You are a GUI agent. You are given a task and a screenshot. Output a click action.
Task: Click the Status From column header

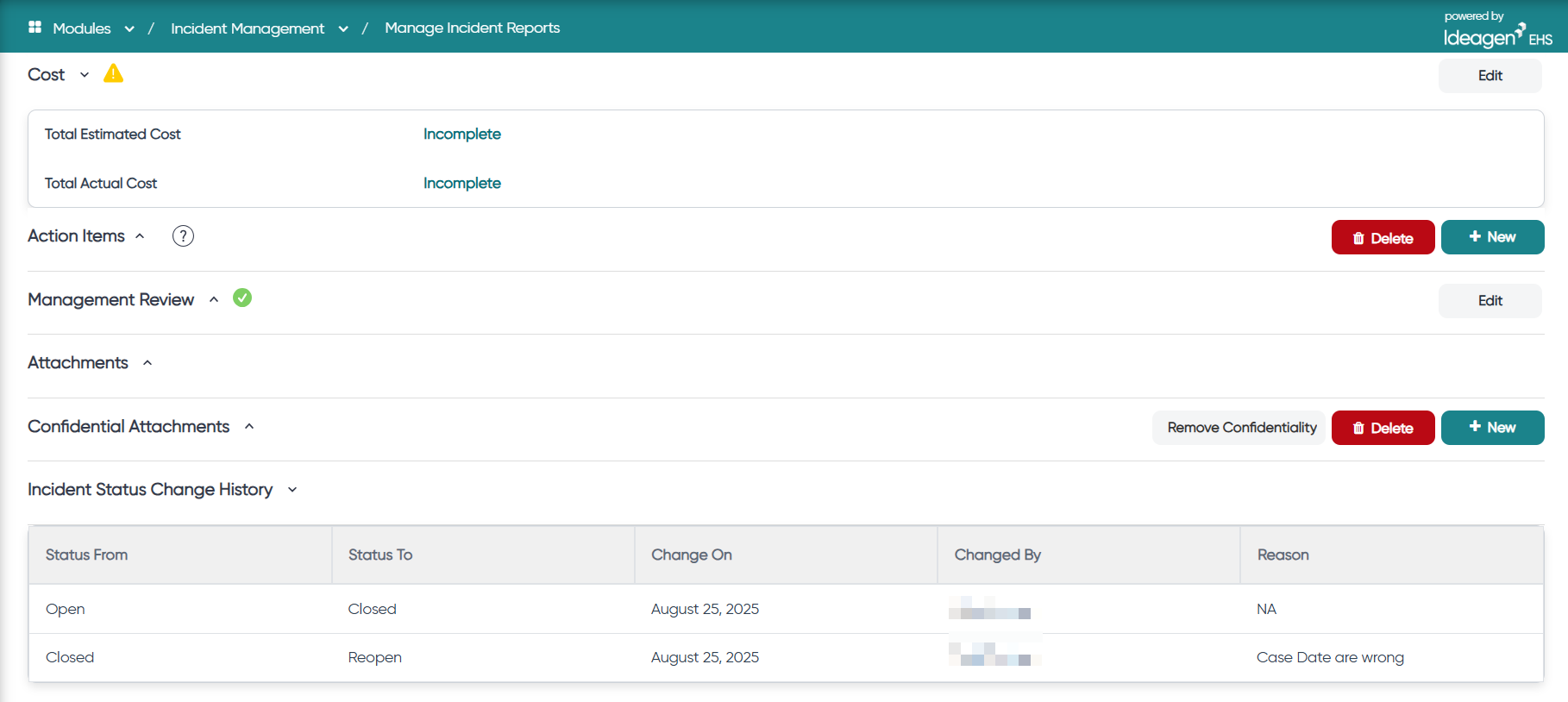[180, 555]
